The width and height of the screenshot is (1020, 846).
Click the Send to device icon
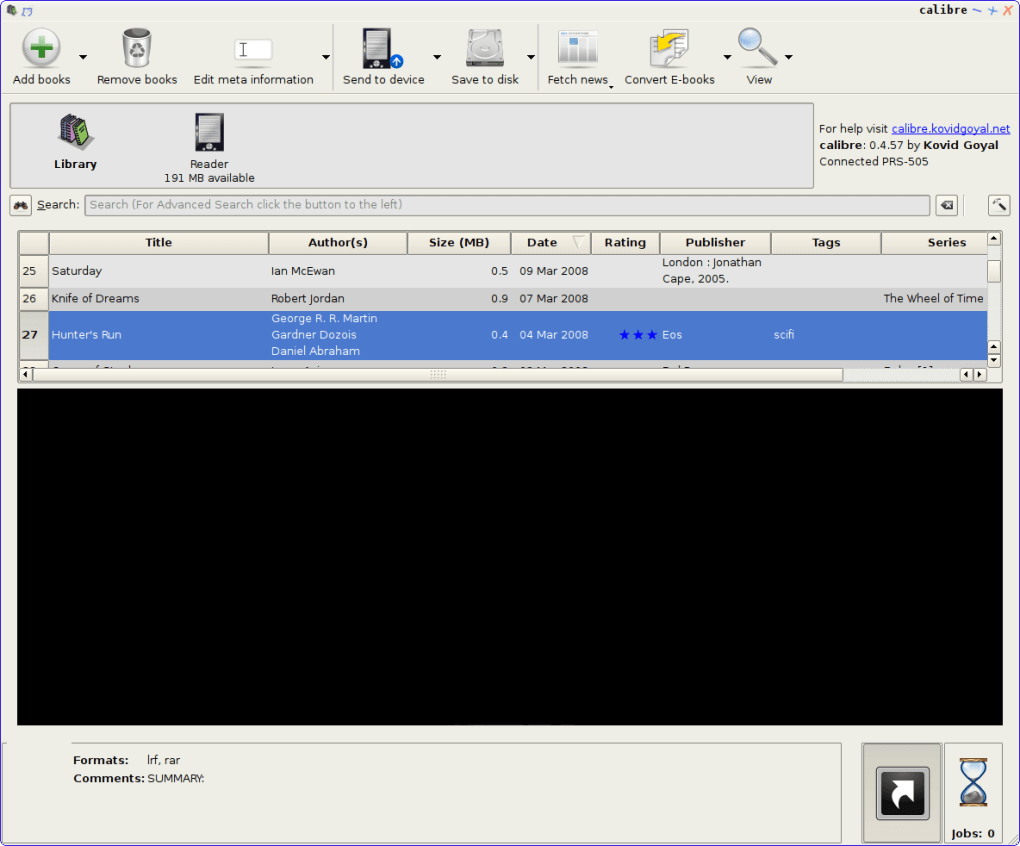click(x=378, y=48)
